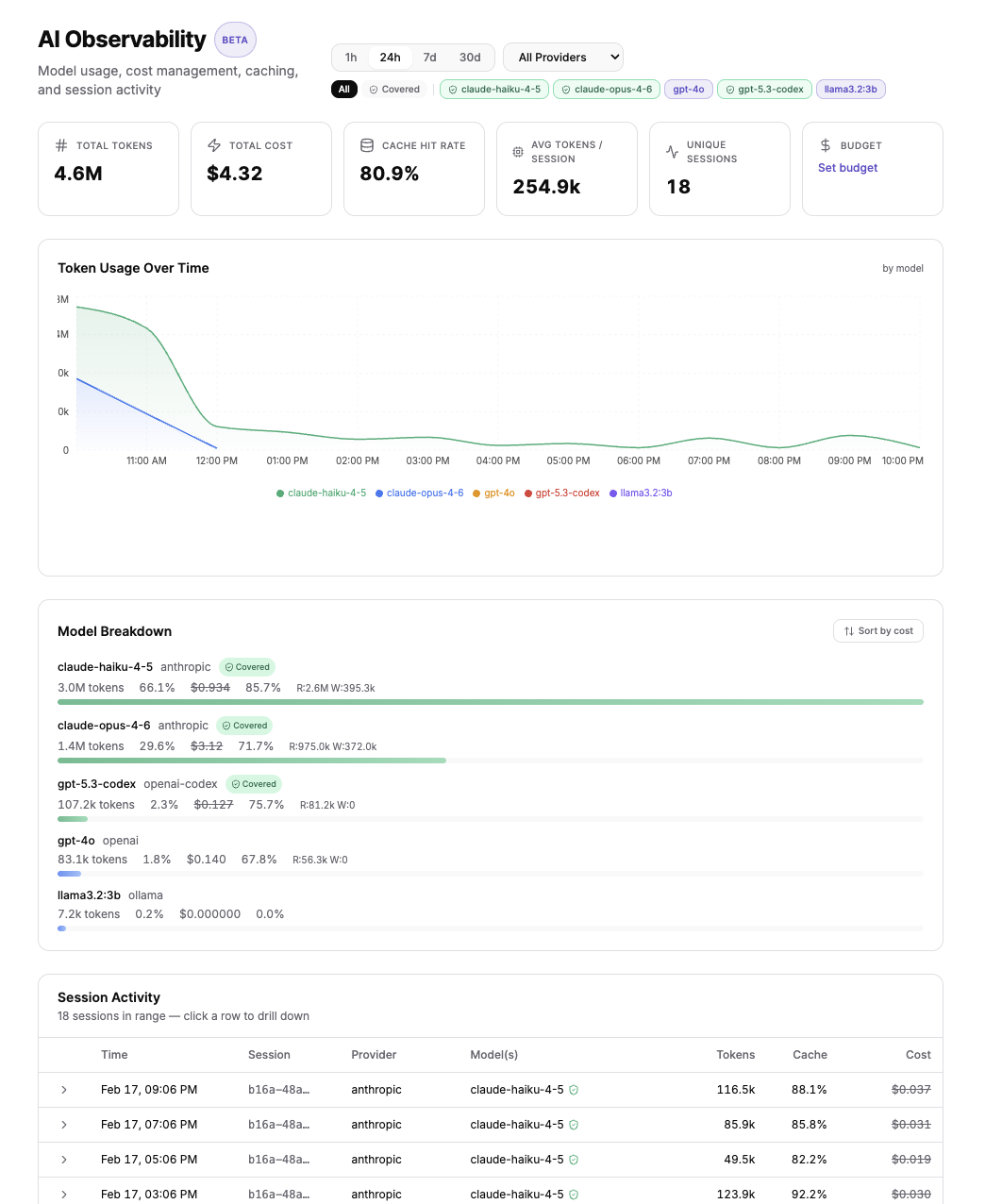Toggle the llama3.2:3b filter pill
Viewport: 1002px width, 1204px height.
[850, 89]
